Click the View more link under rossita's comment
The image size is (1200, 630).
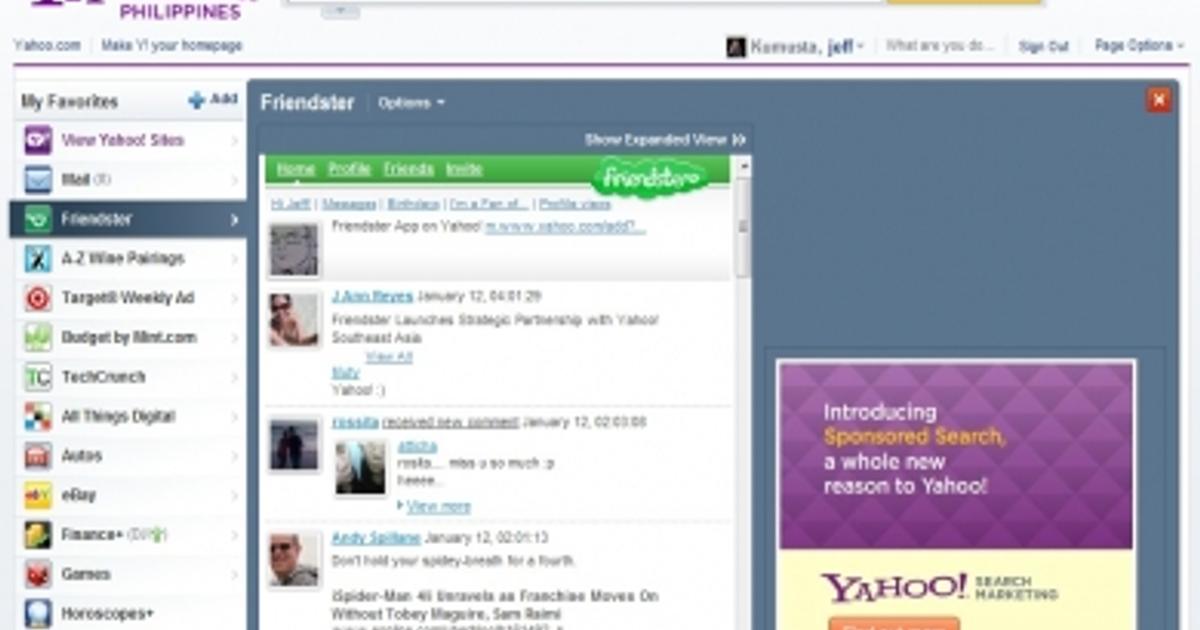point(438,507)
